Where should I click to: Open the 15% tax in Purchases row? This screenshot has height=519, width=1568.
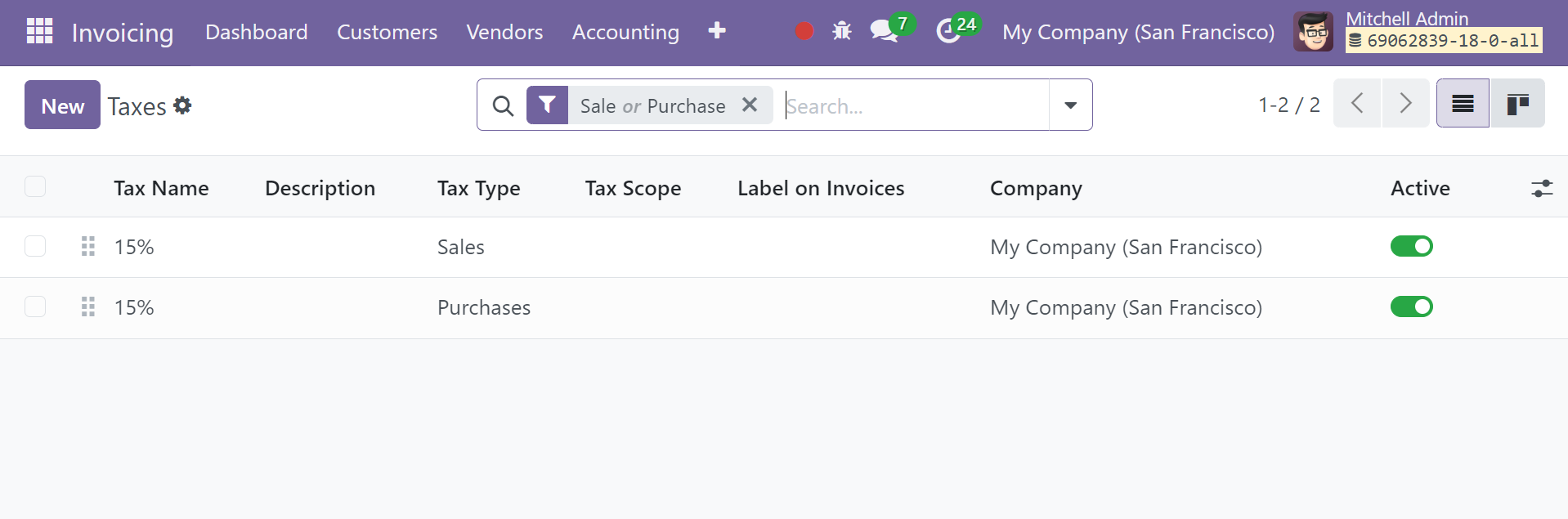(134, 307)
